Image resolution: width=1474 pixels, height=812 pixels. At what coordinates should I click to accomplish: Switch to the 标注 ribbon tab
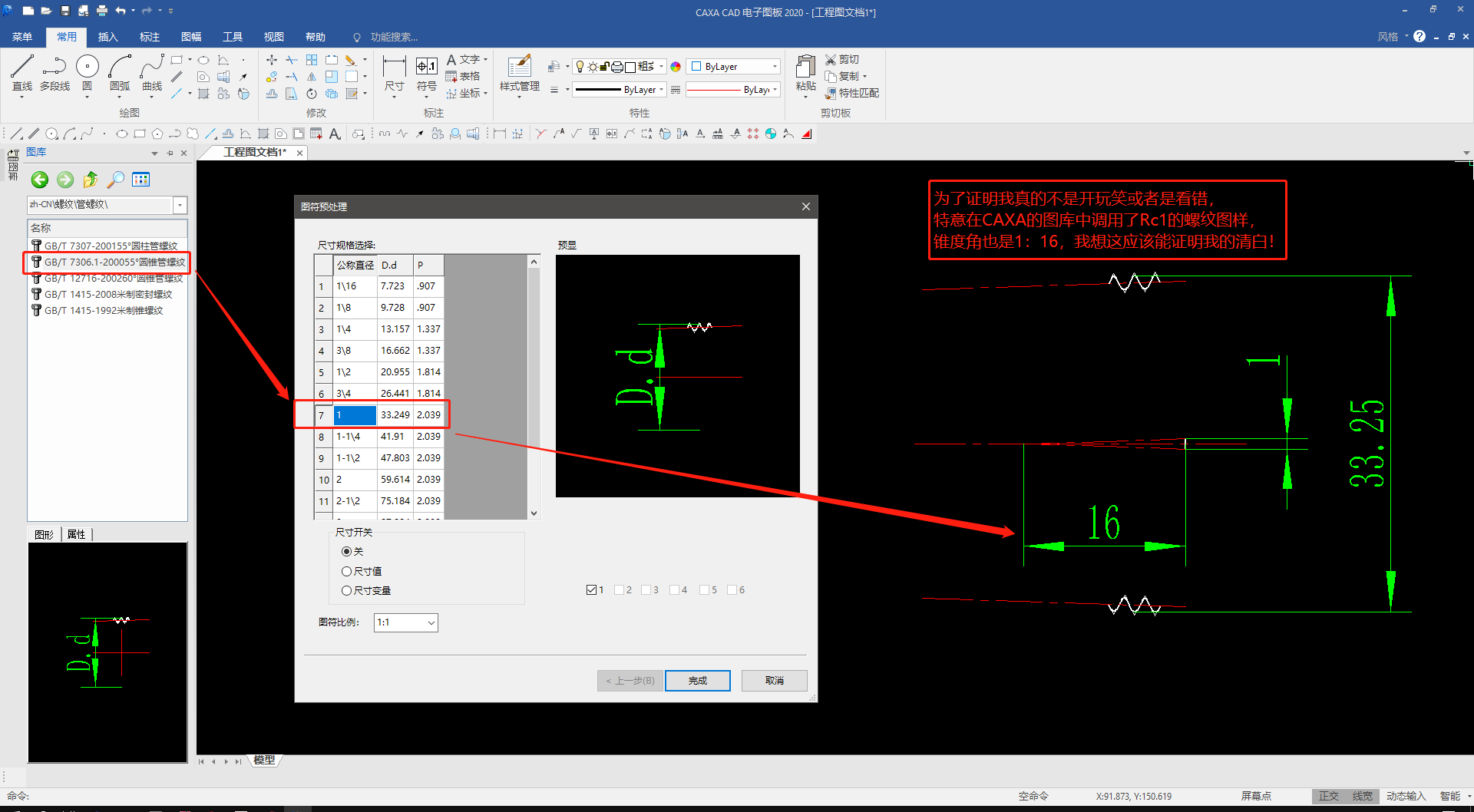coord(150,37)
